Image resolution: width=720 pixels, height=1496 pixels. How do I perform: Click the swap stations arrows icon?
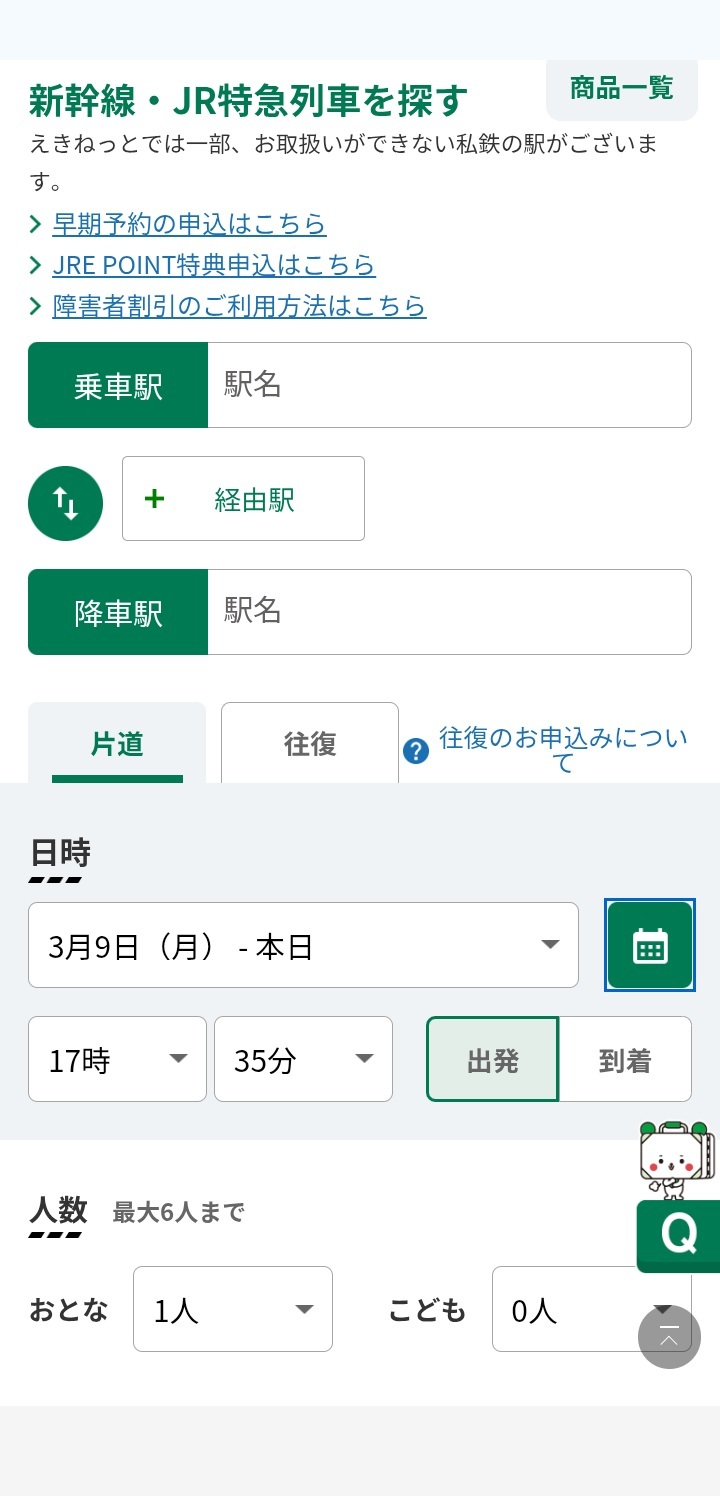[65, 503]
